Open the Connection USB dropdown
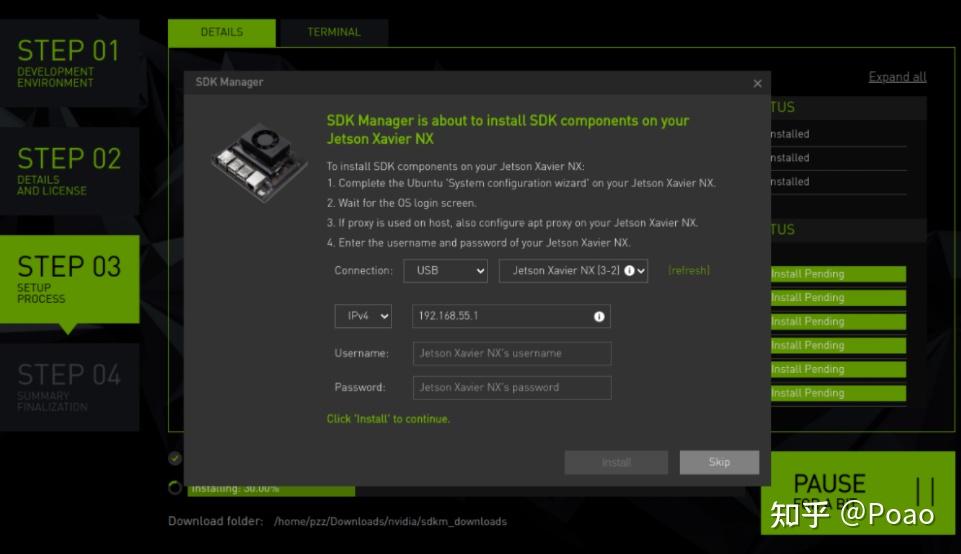Viewport: 961px width, 554px height. pos(446,270)
